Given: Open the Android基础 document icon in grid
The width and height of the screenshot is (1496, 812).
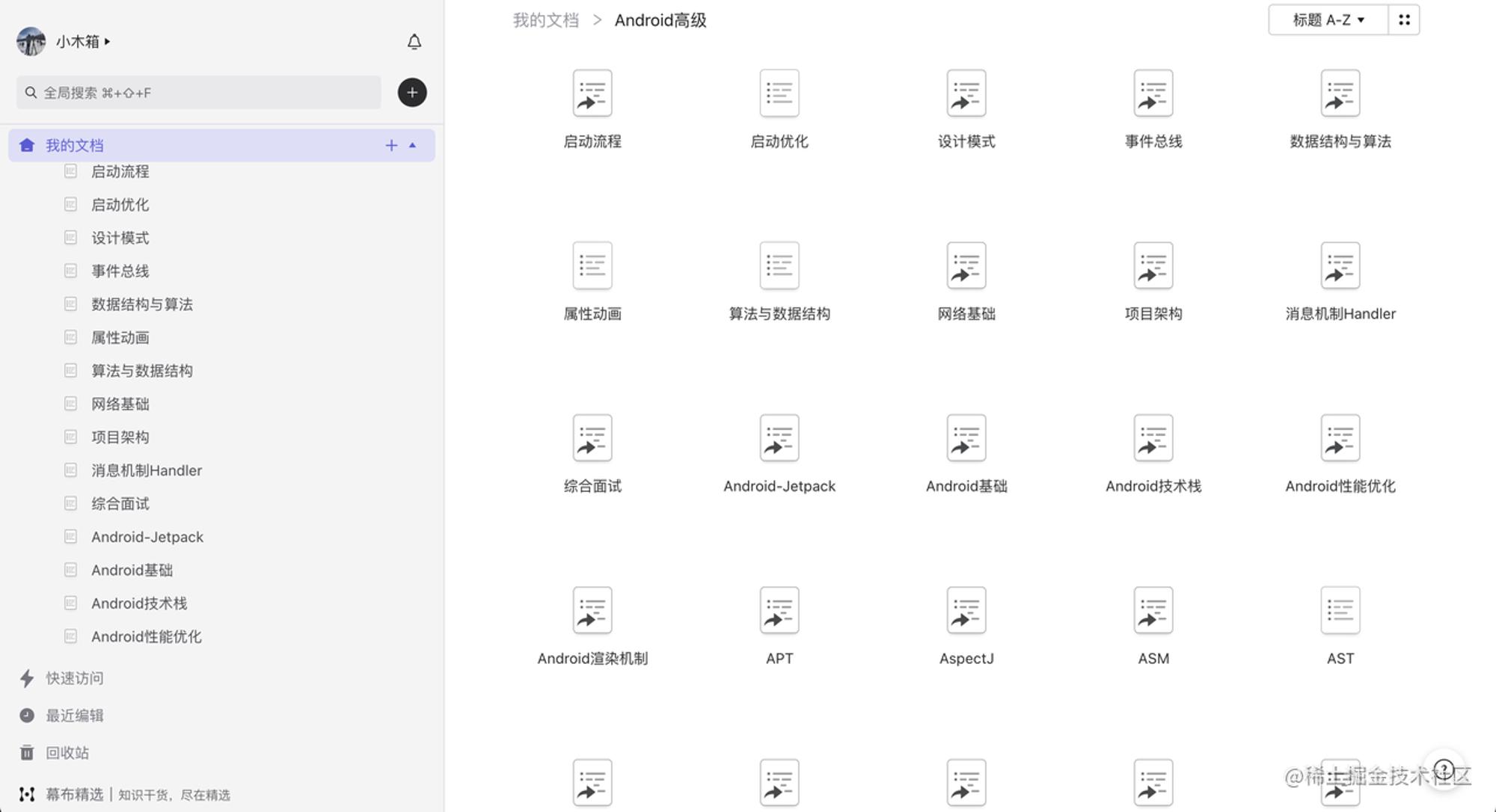Looking at the screenshot, I should tap(966, 438).
